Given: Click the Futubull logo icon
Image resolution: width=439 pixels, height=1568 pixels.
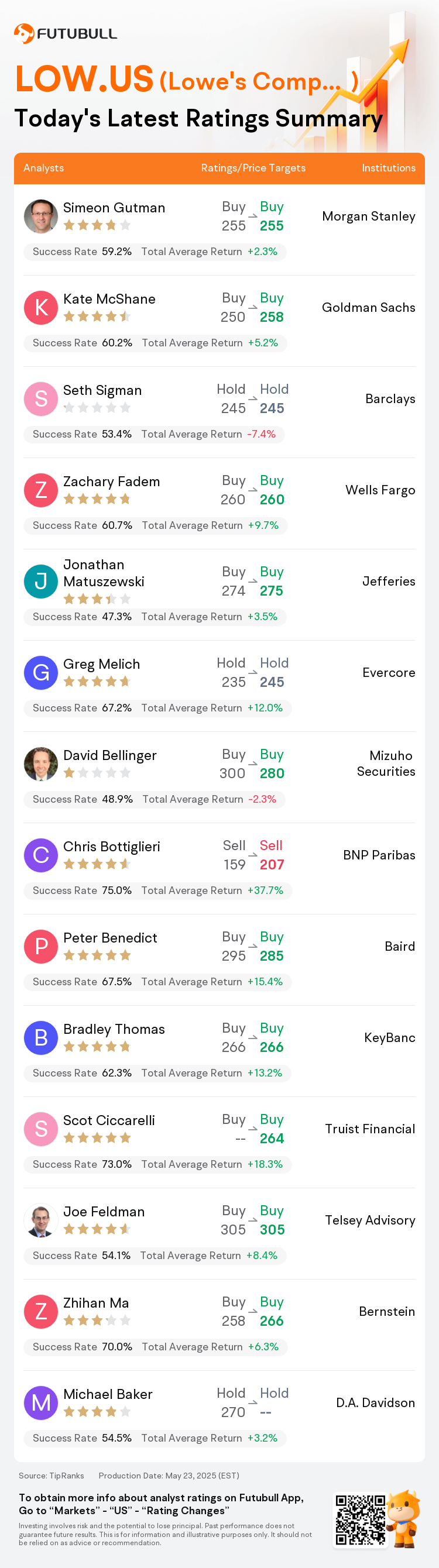Looking at the screenshot, I should [24, 33].
